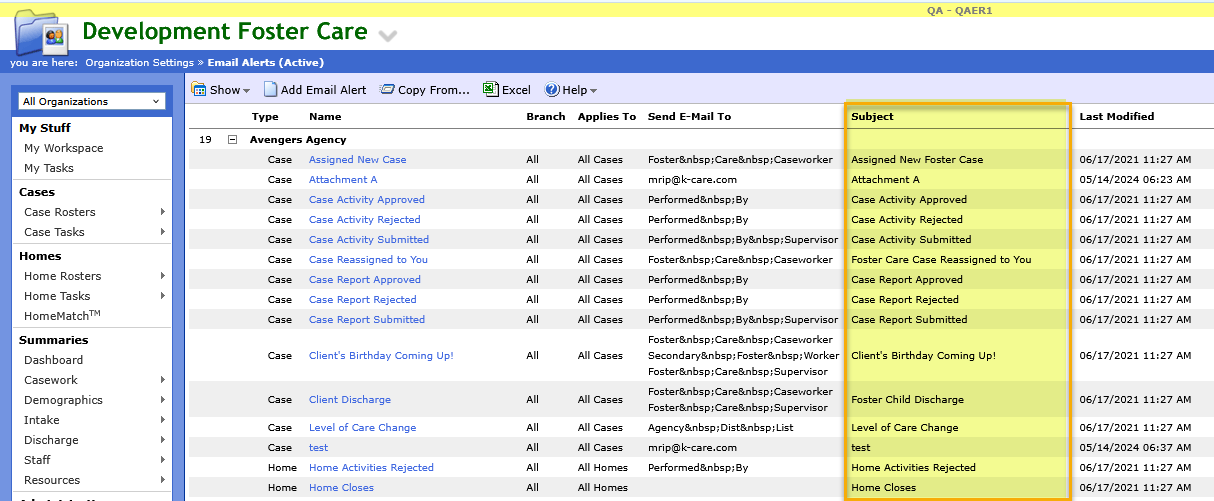The width and height of the screenshot is (1214, 501).
Task: Sort by the Branch column header
Action: point(546,117)
